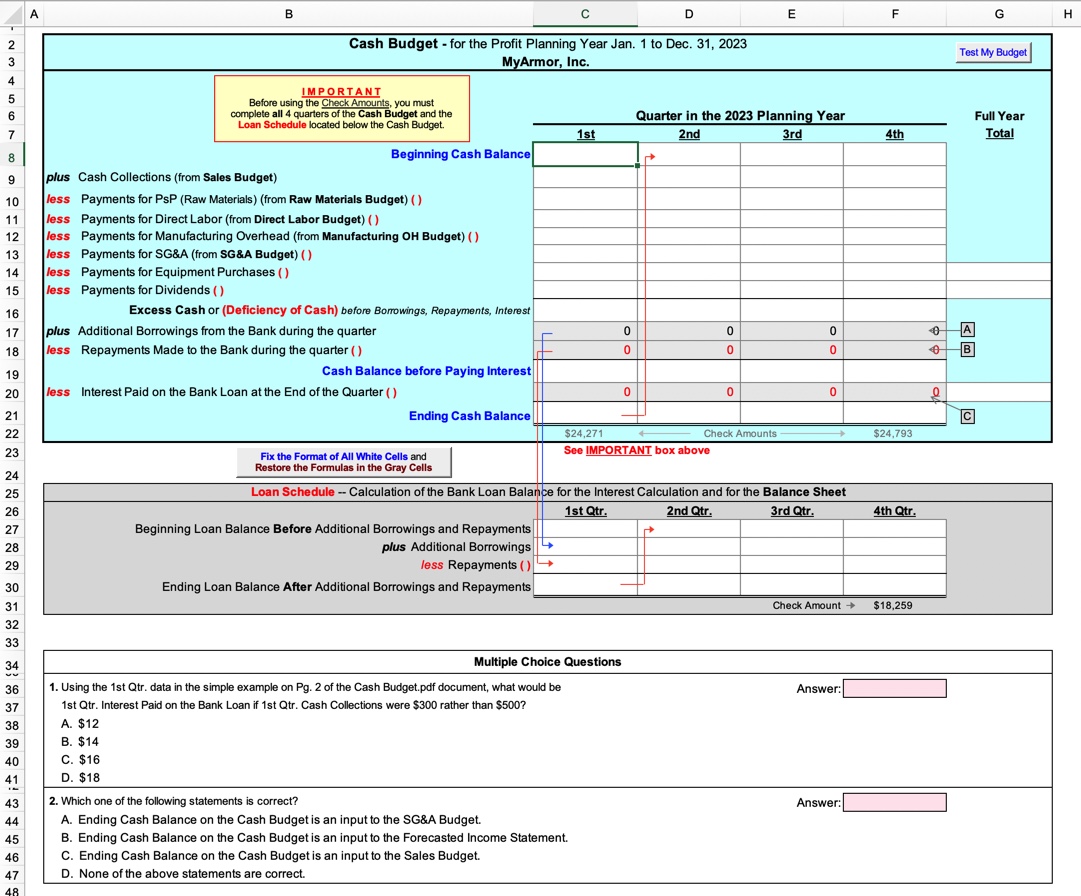Click the B callout marker beside Repayments row
1081x896 pixels.
coord(966,349)
